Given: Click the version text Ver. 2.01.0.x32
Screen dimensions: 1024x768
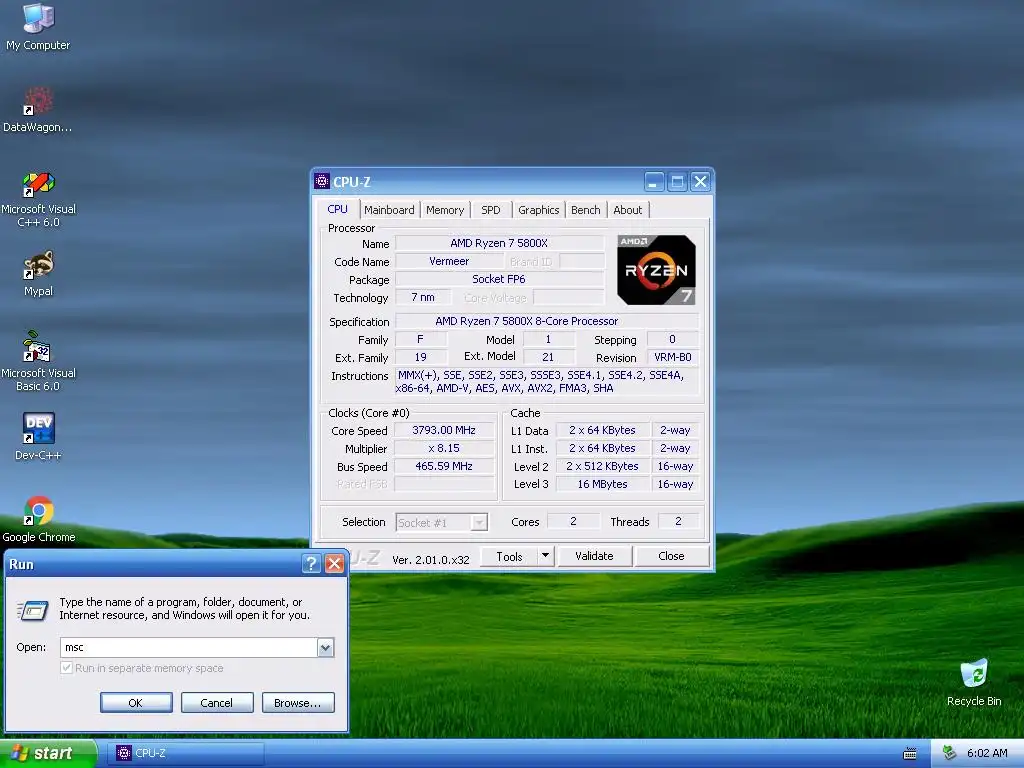Looking at the screenshot, I should click(x=431, y=560).
